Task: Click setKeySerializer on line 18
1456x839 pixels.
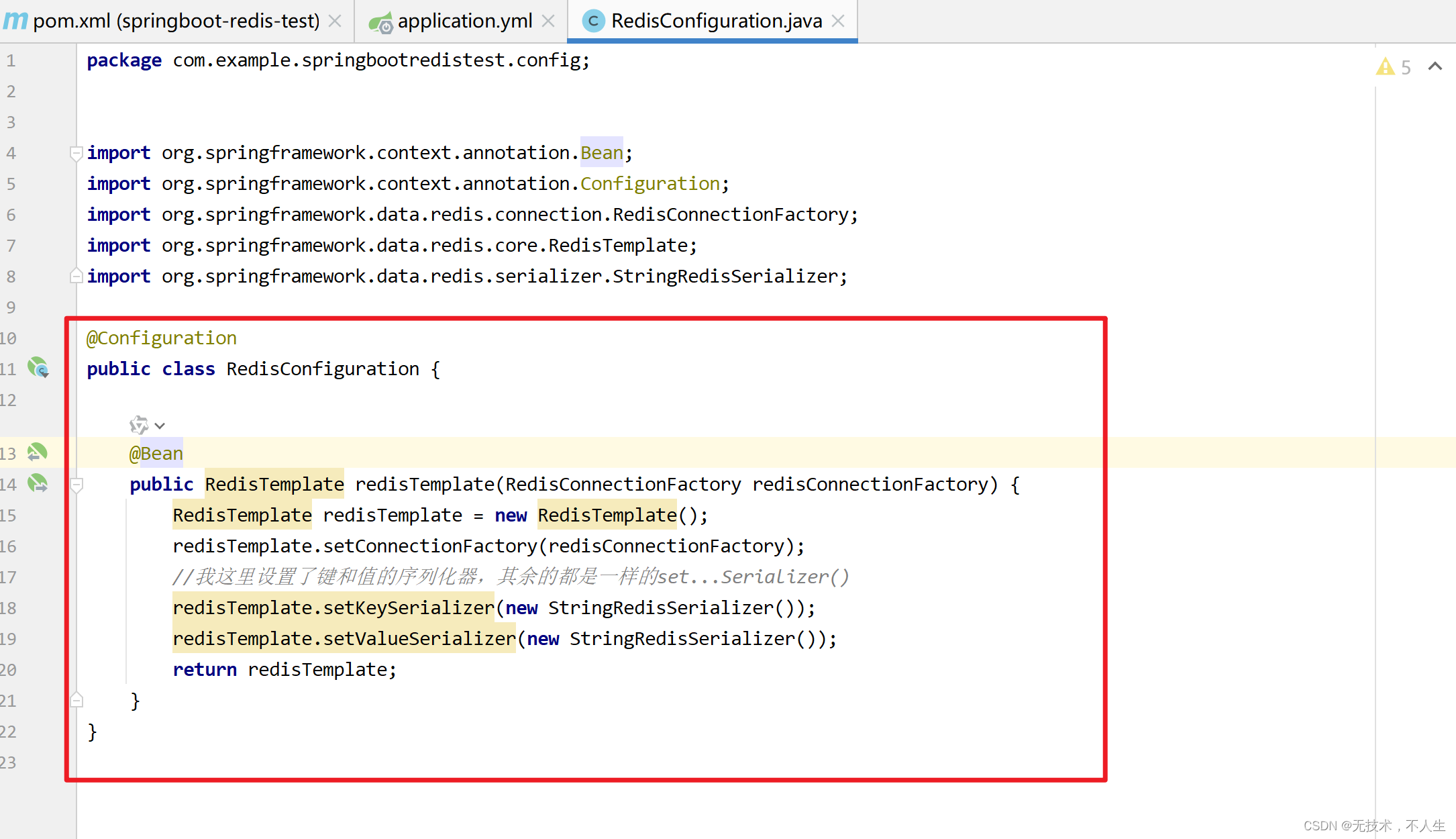Action: [409, 608]
